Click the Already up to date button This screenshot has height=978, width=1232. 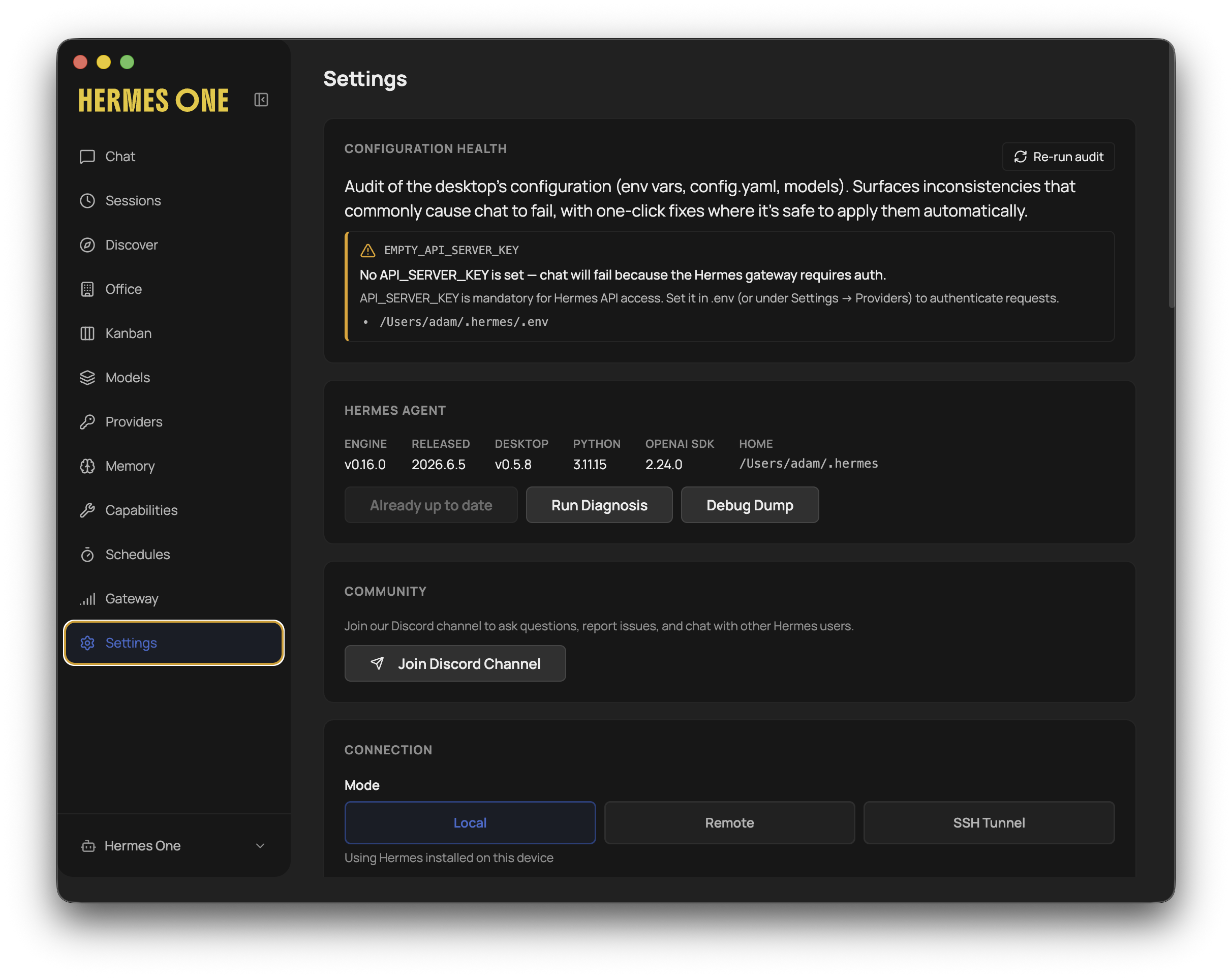click(x=431, y=505)
